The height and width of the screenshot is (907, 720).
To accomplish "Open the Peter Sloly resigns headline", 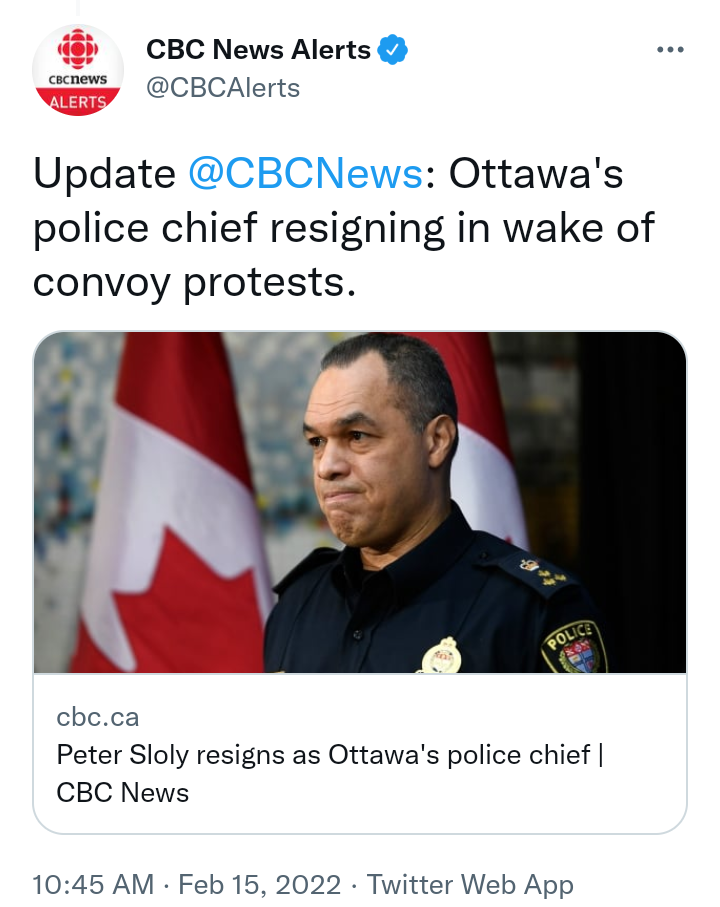I will point(330,773).
